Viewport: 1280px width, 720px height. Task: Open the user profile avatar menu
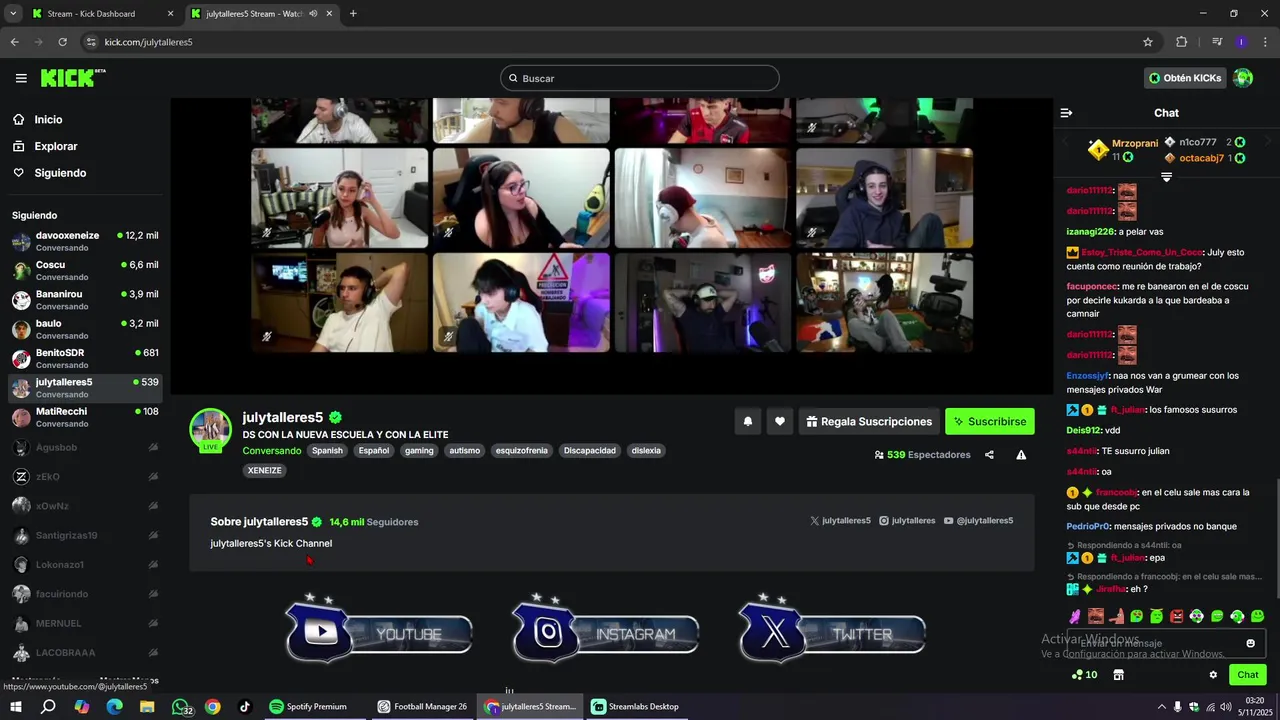pyautogui.click(x=1243, y=78)
